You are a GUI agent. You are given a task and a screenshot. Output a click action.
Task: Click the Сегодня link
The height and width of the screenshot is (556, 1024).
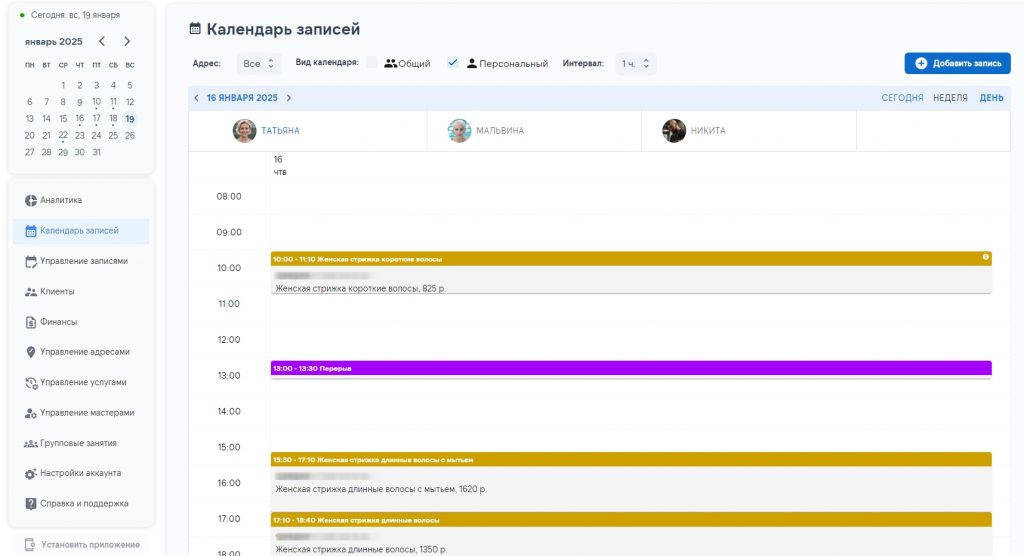point(902,98)
